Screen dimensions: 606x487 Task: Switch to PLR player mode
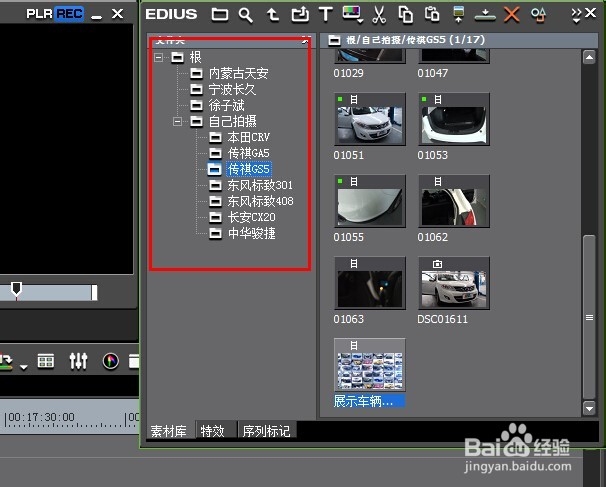tap(39, 14)
